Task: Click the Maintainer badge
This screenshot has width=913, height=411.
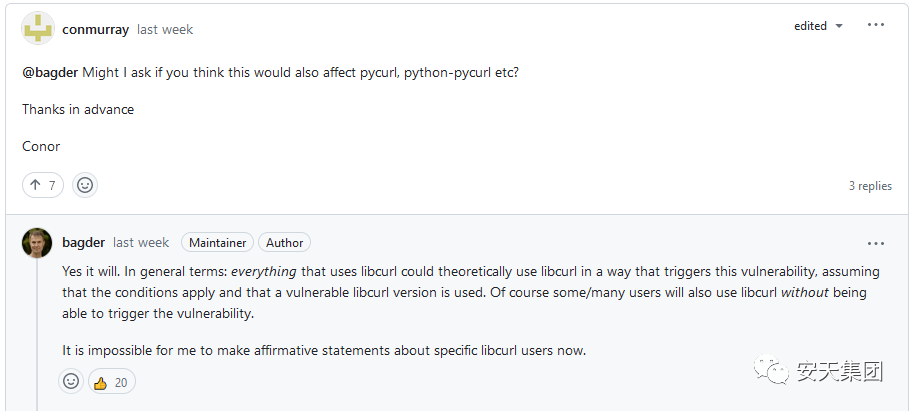Action: coord(218,243)
